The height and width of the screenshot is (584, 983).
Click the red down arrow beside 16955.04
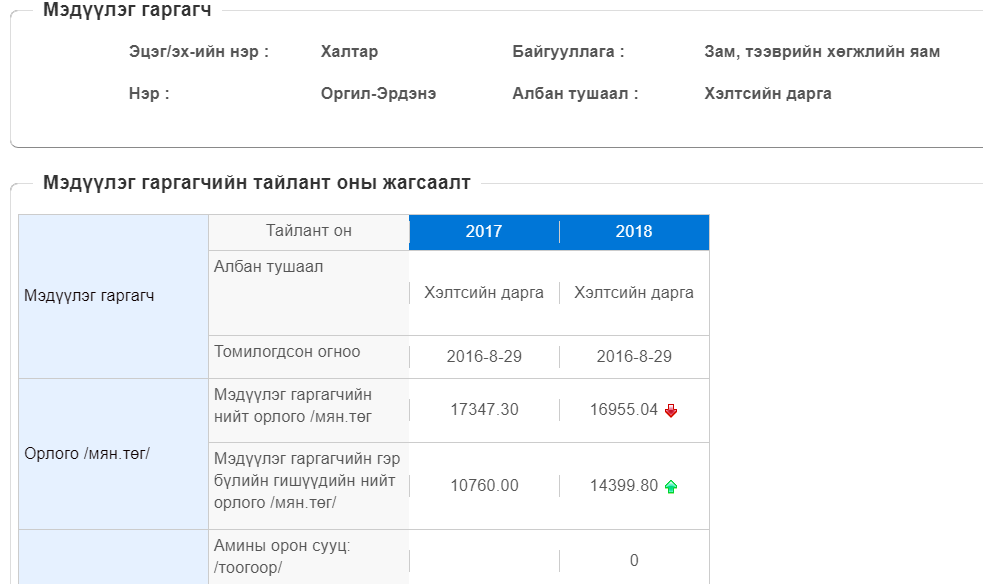[671, 411]
